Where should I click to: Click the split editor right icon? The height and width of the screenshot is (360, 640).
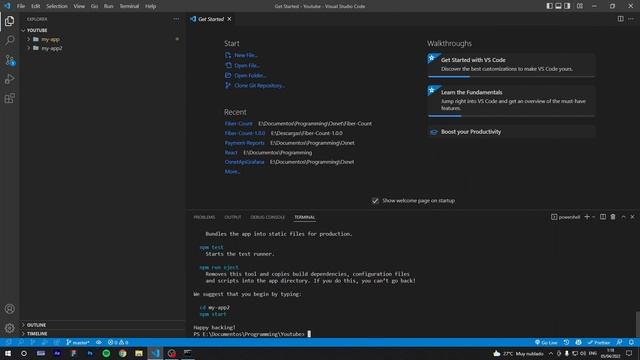620,19
